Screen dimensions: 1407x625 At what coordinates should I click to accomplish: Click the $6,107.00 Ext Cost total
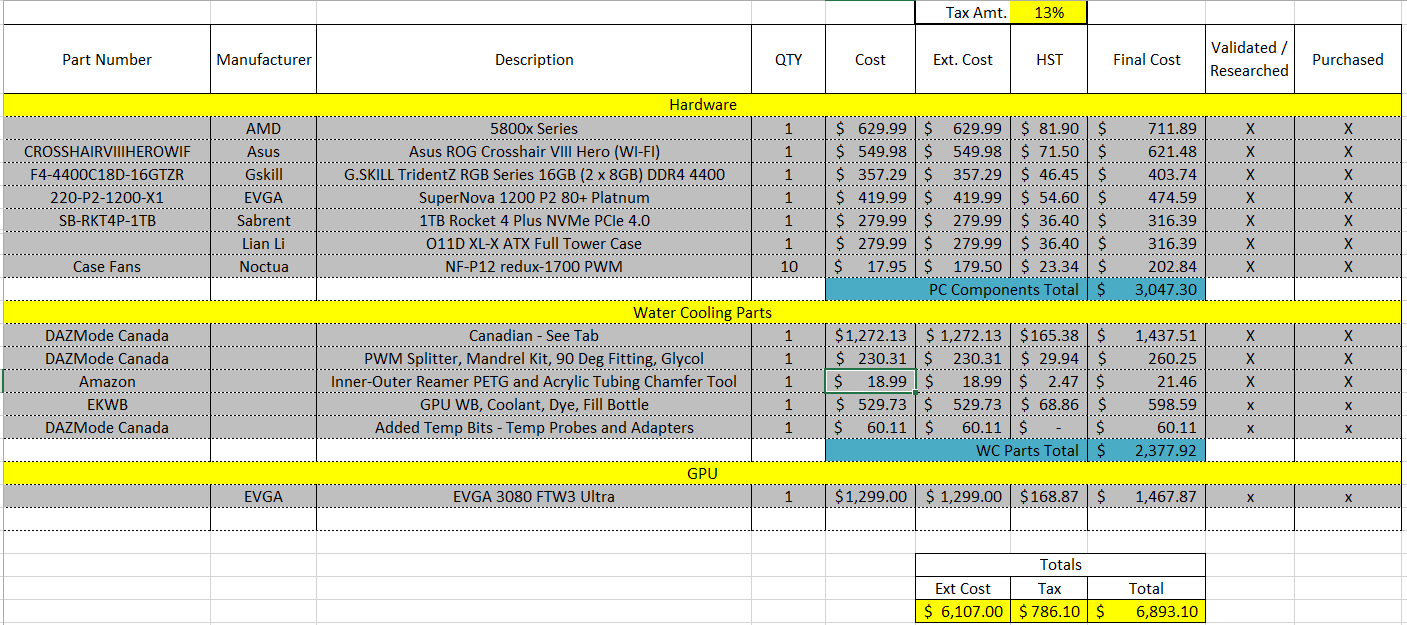(x=963, y=611)
